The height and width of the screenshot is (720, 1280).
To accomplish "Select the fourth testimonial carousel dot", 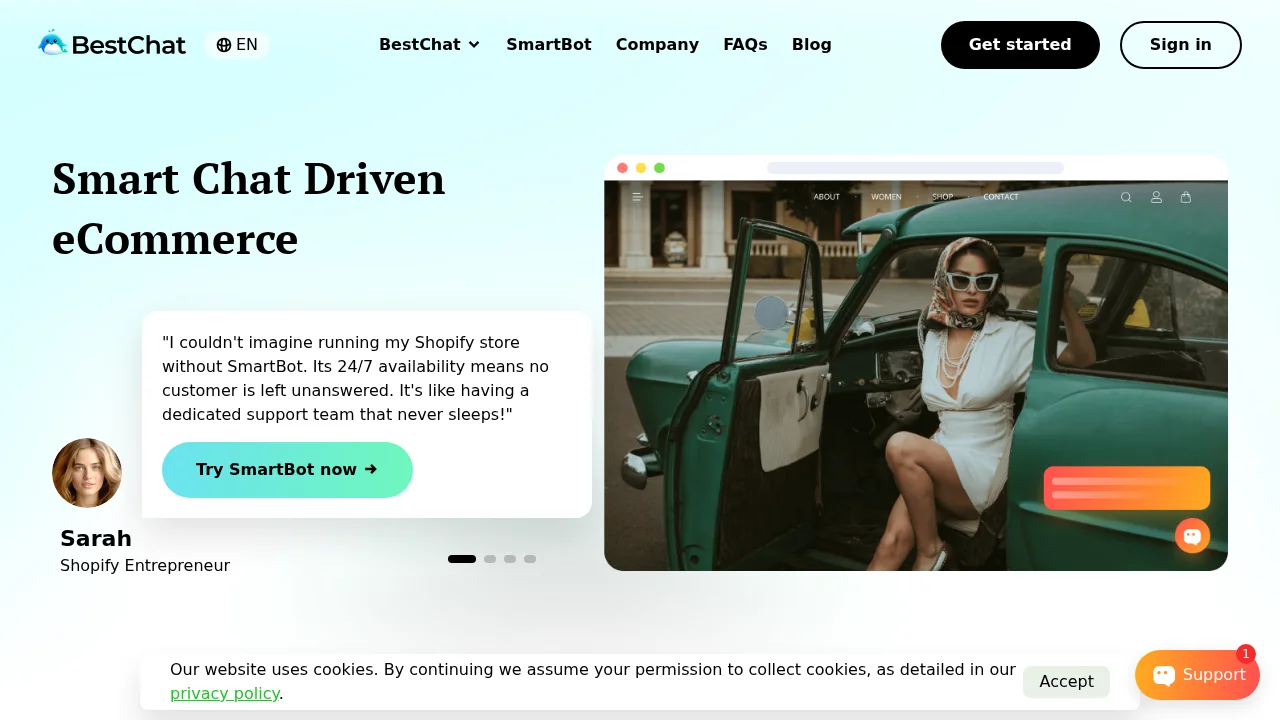I will point(530,559).
